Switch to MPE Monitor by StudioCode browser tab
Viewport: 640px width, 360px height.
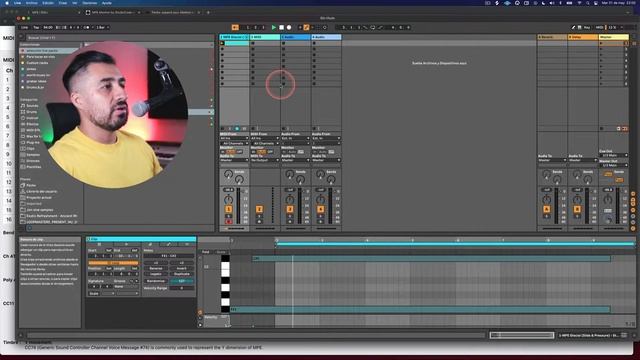[112, 12]
